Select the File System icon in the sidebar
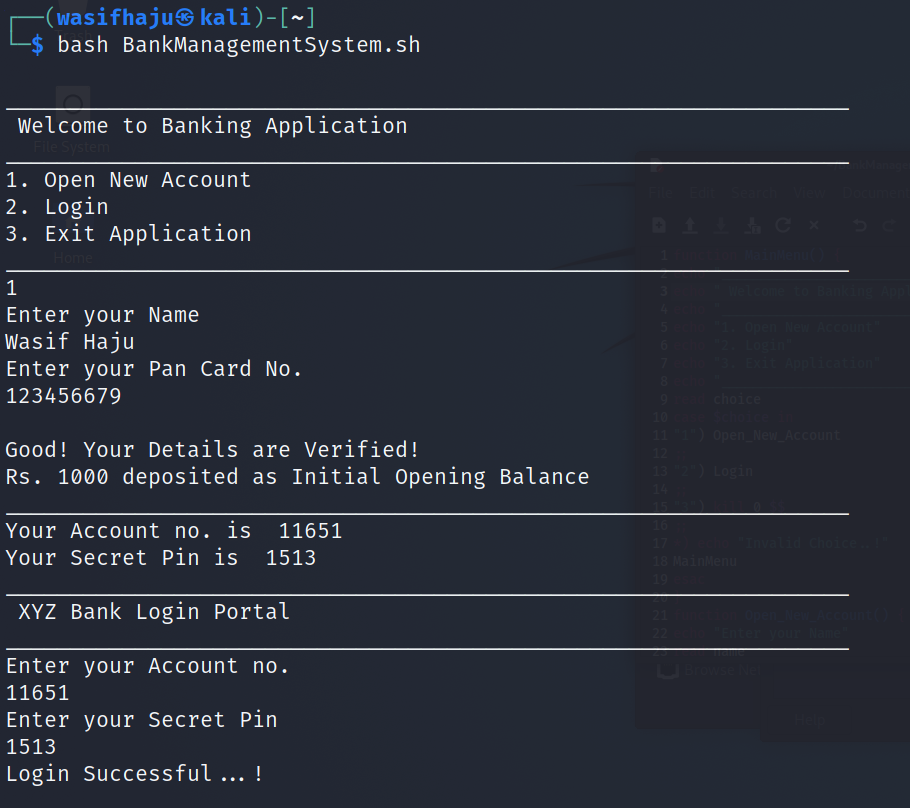This screenshot has height=808, width=910. click(x=71, y=118)
